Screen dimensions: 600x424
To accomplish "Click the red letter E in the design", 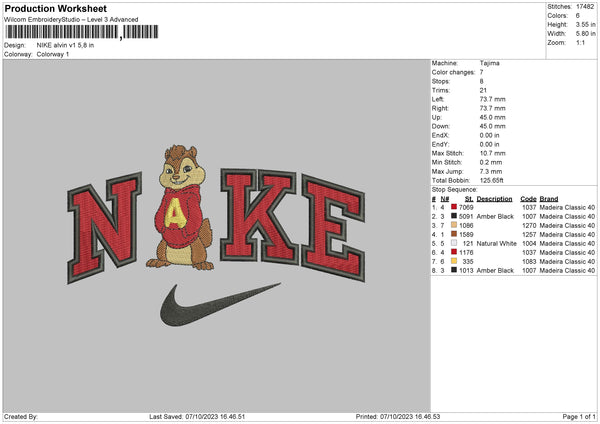I will [x=333, y=228].
